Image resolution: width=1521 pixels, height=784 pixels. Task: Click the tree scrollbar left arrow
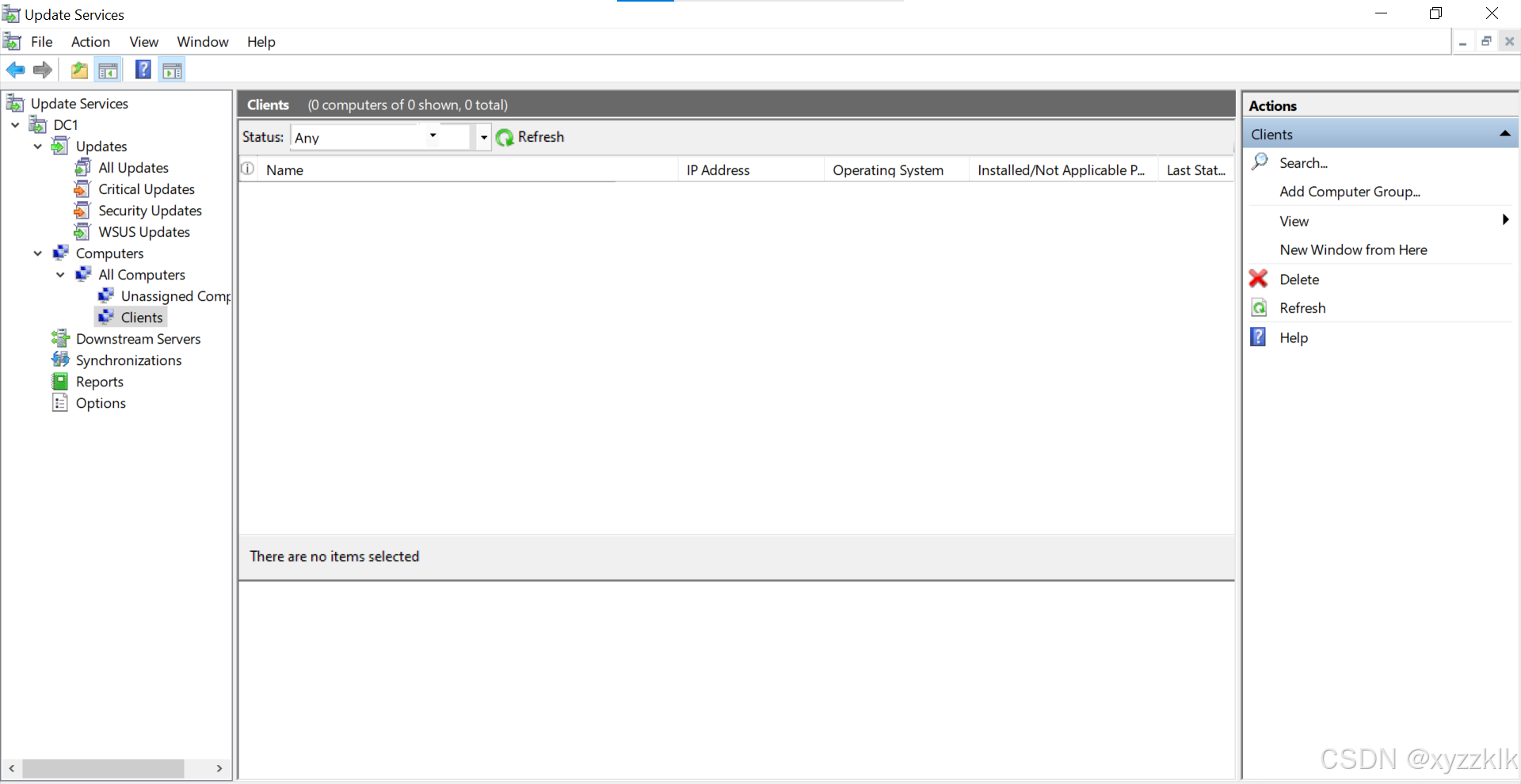[x=12, y=768]
